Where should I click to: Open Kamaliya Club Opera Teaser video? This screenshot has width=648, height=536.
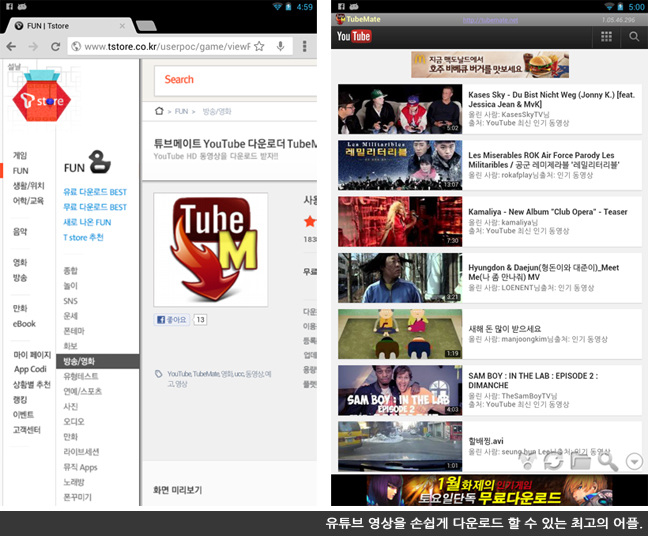tap(490, 222)
